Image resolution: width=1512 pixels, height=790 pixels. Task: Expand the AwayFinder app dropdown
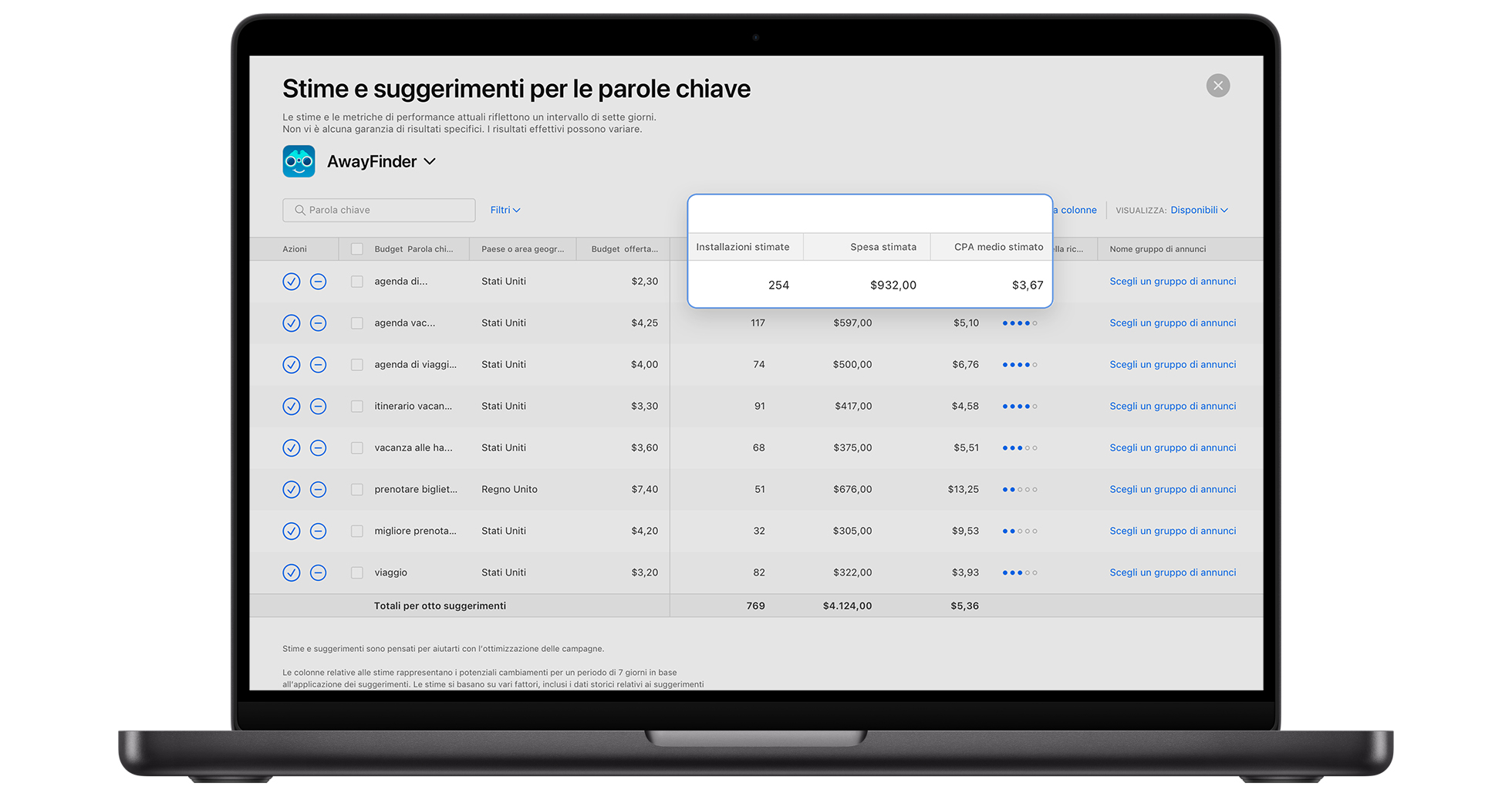click(x=430, y=161)
